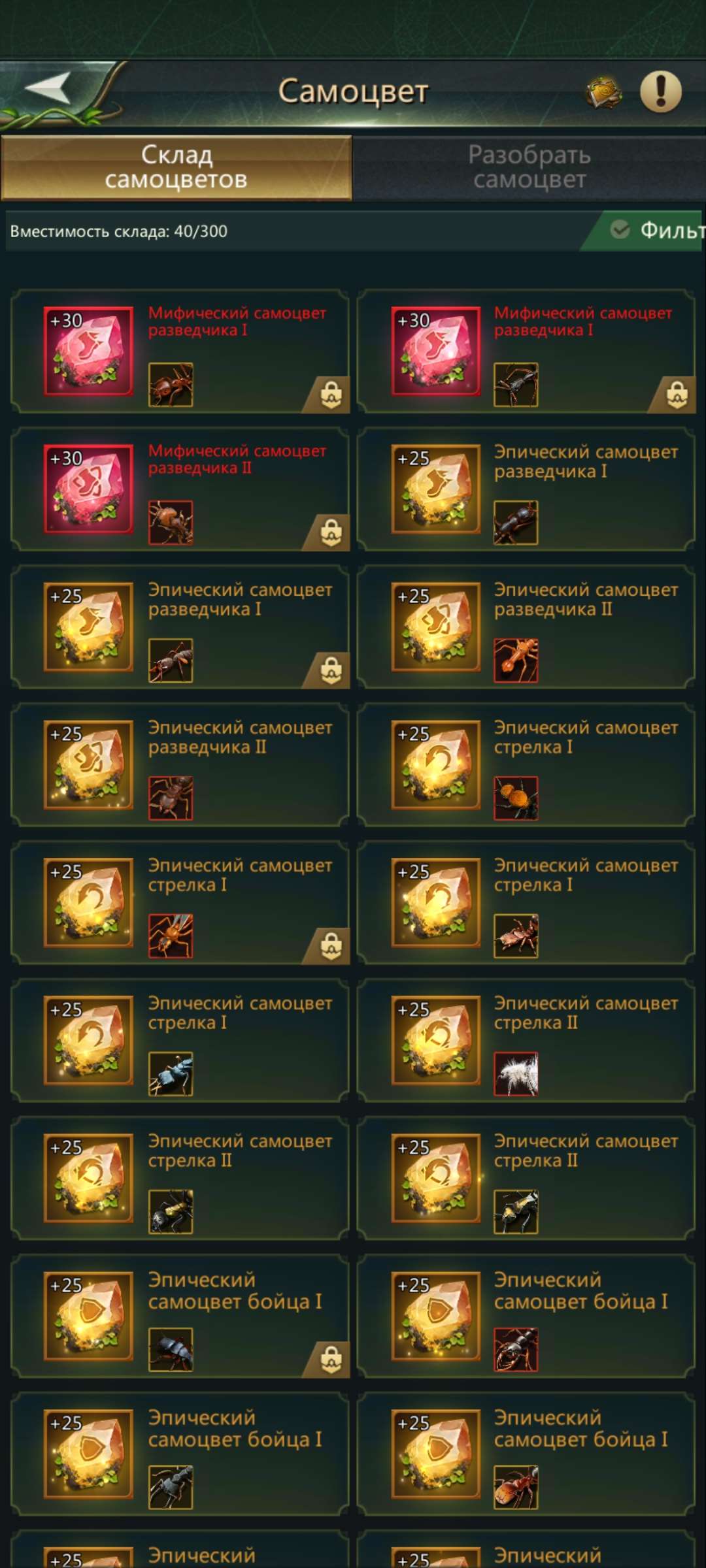The width and height of the screenshot is (706, 1568).
Task: Open the exclamation mark info icon
Action: [x=660, y=91]
